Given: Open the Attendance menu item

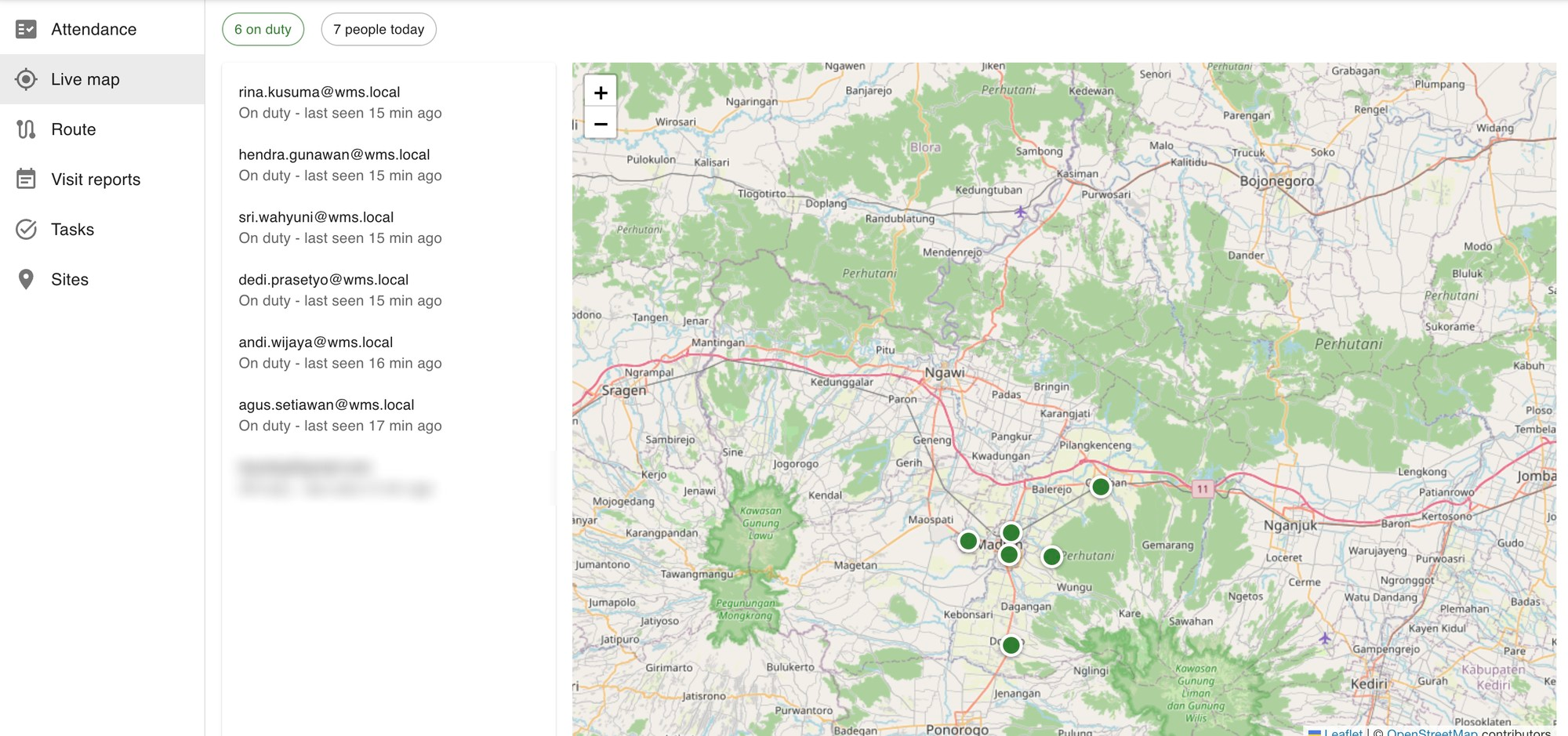Looking at the screenshot, I should [x=102, y=29].
